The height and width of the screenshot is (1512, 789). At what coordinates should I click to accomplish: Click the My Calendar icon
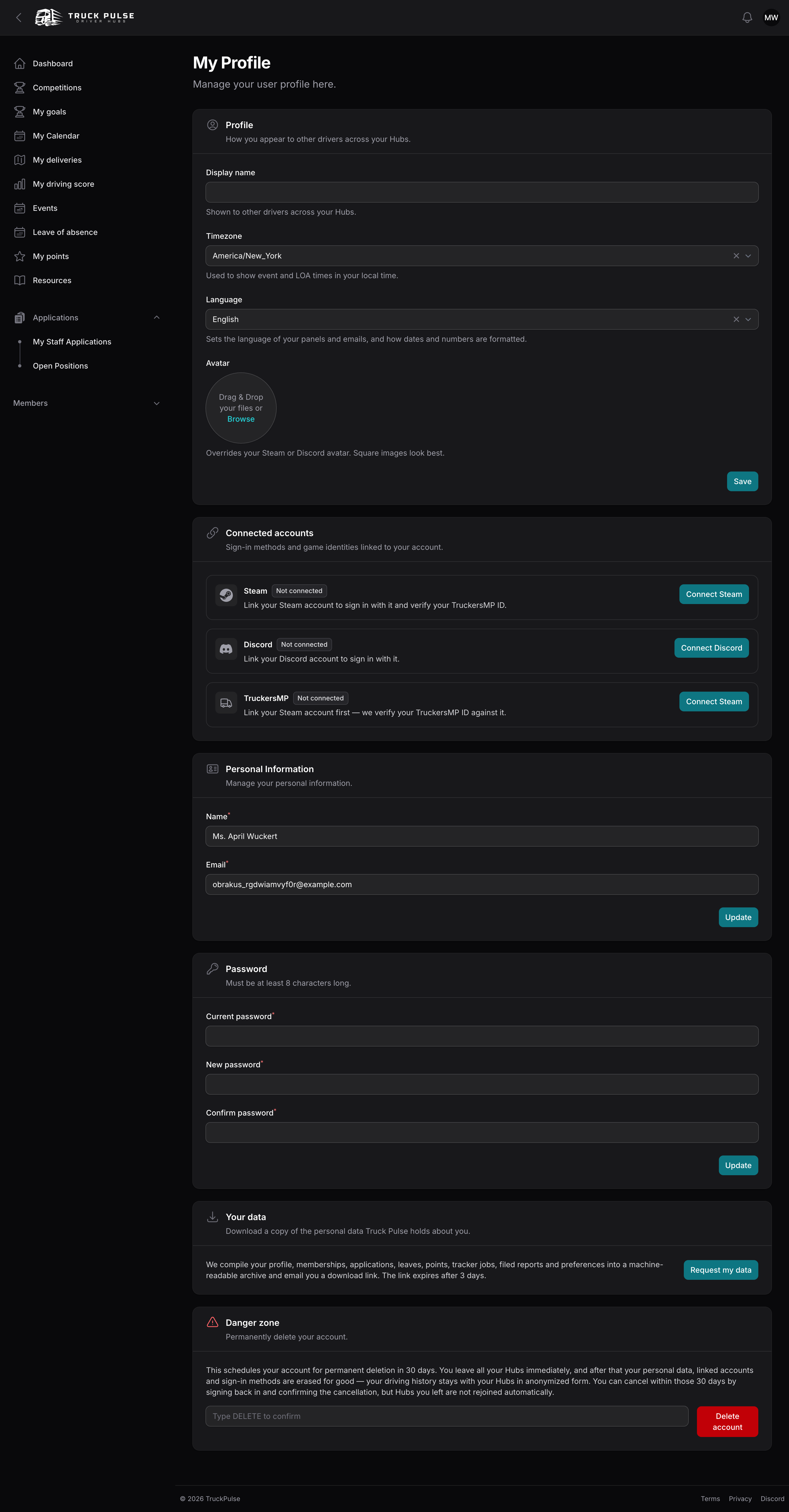coord(19,136)
